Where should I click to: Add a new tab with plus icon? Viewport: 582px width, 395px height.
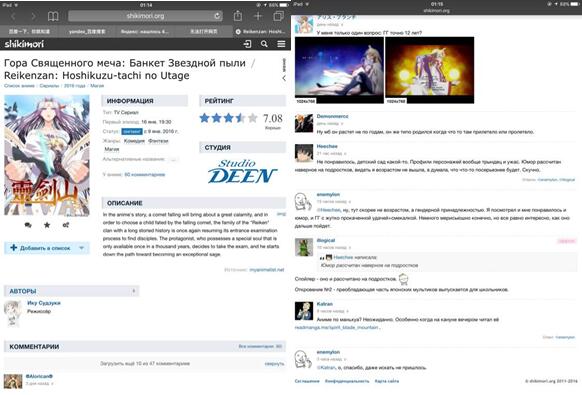coord(258,16)
